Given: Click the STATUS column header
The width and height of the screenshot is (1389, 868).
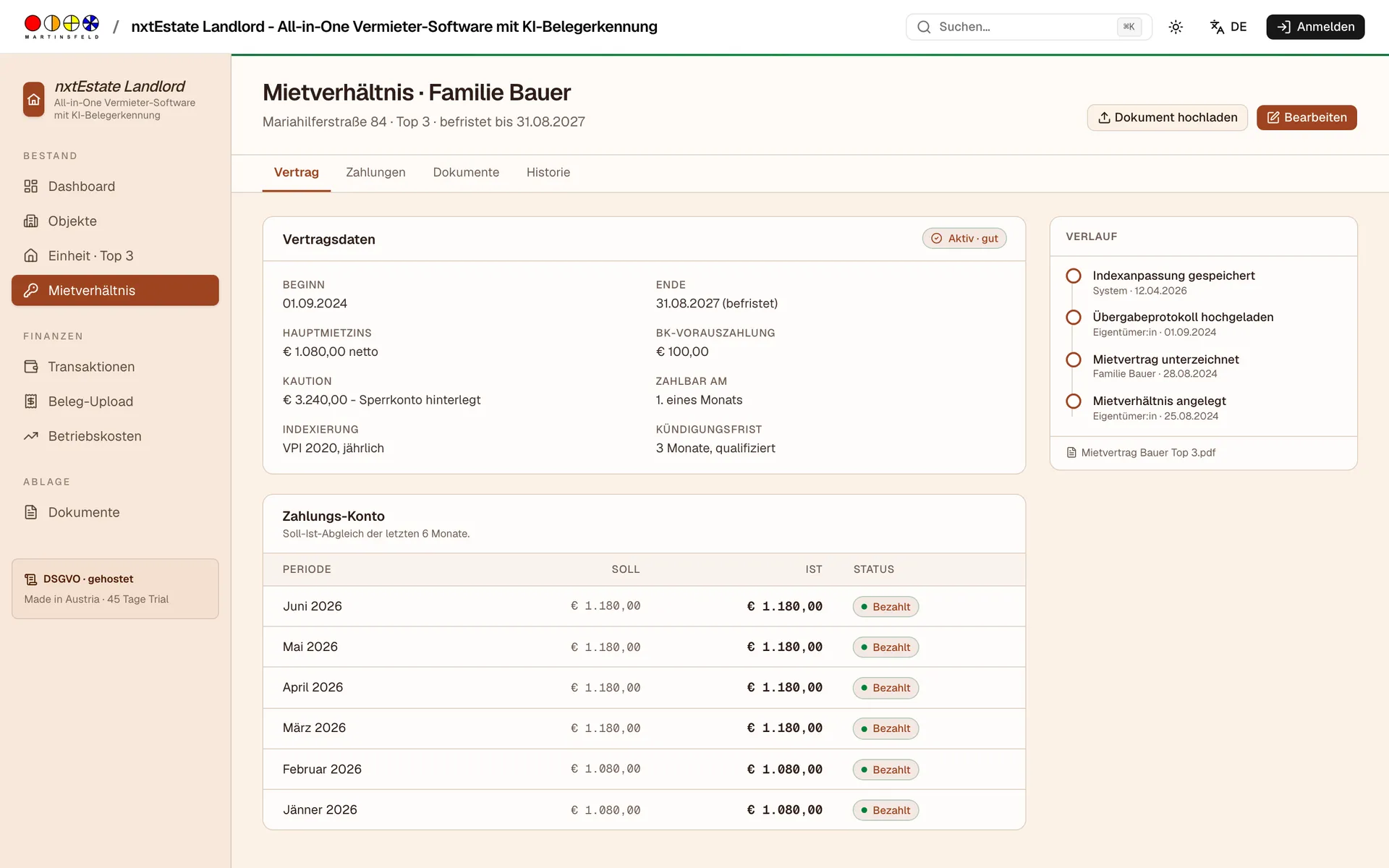Looking at the screenshot, I should (873, 569).
